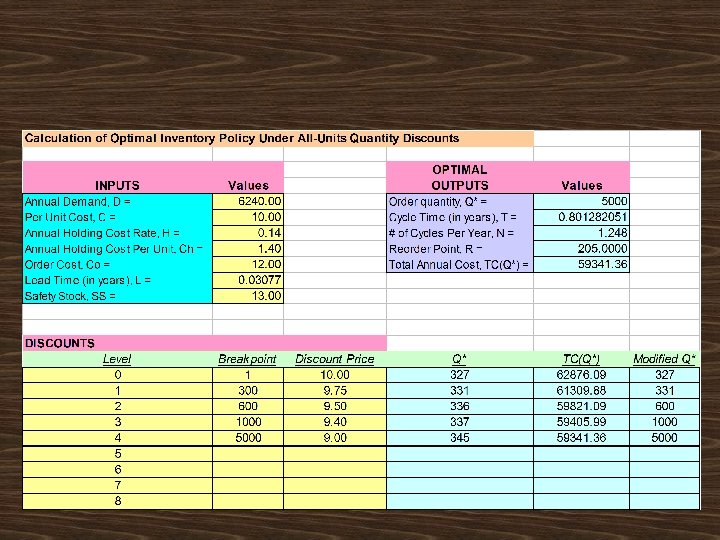Select level number 8 cell
The image size is (720, 540).
(118, 501)
